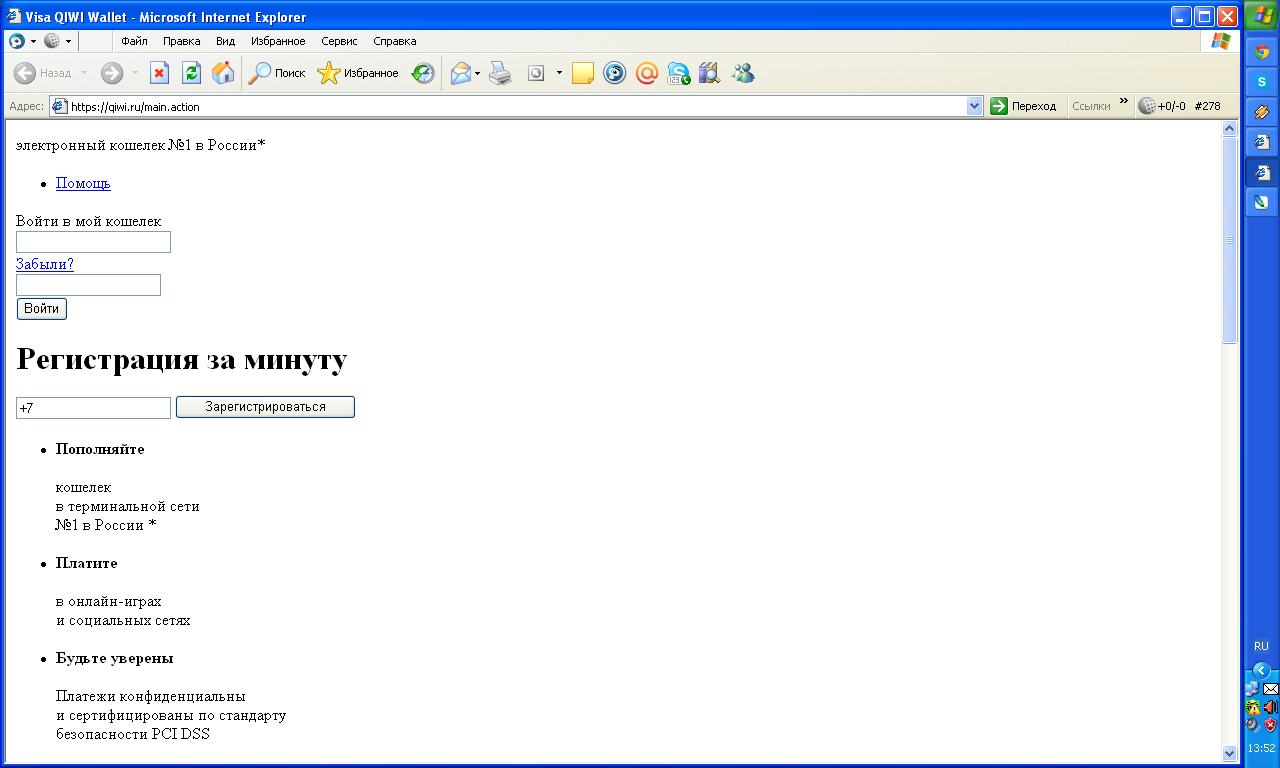
Task: Open the address bar URL dropdown
Action: point(975,106)
